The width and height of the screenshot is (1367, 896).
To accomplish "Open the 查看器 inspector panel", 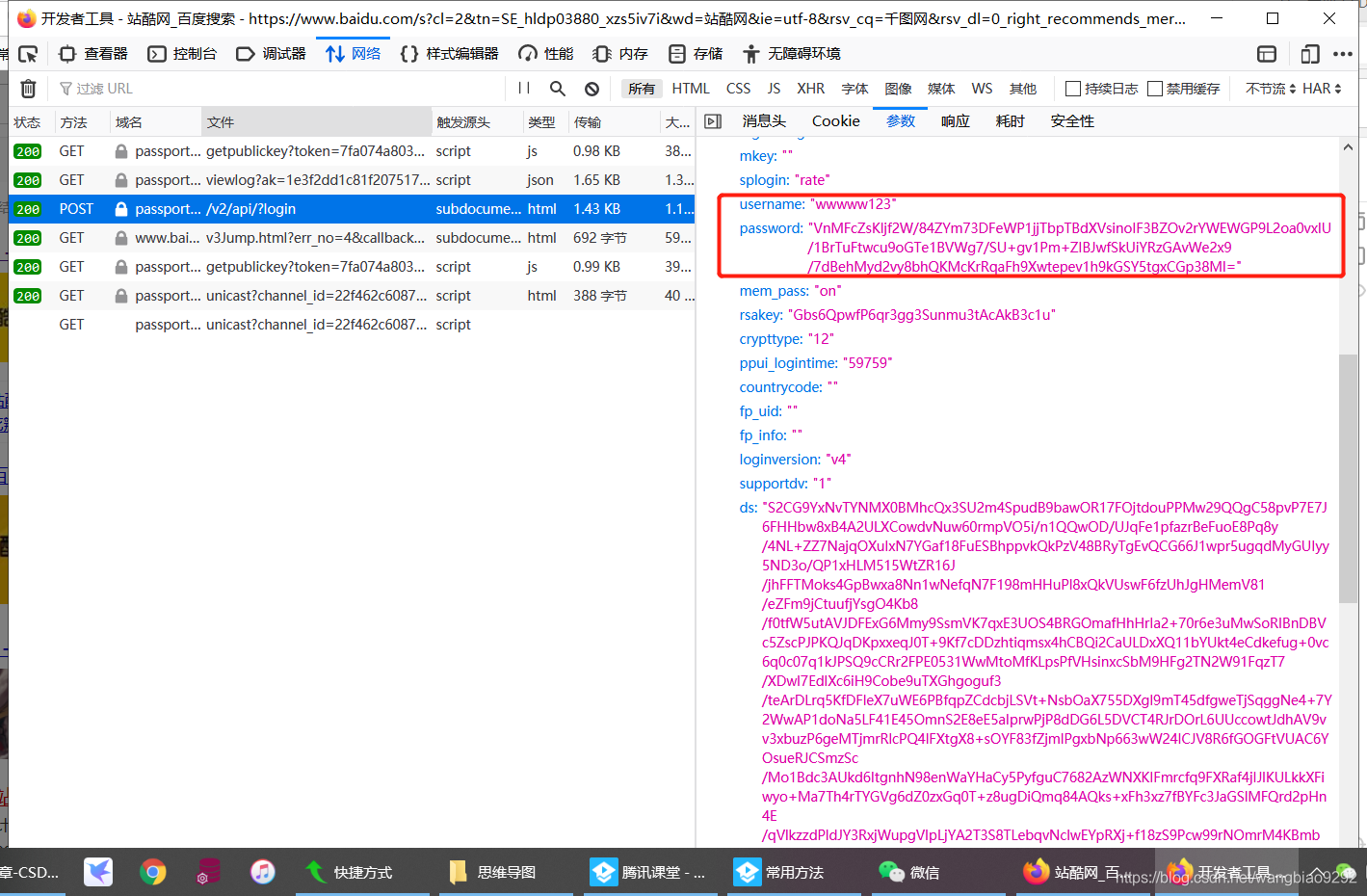I will tap(93, 54).
